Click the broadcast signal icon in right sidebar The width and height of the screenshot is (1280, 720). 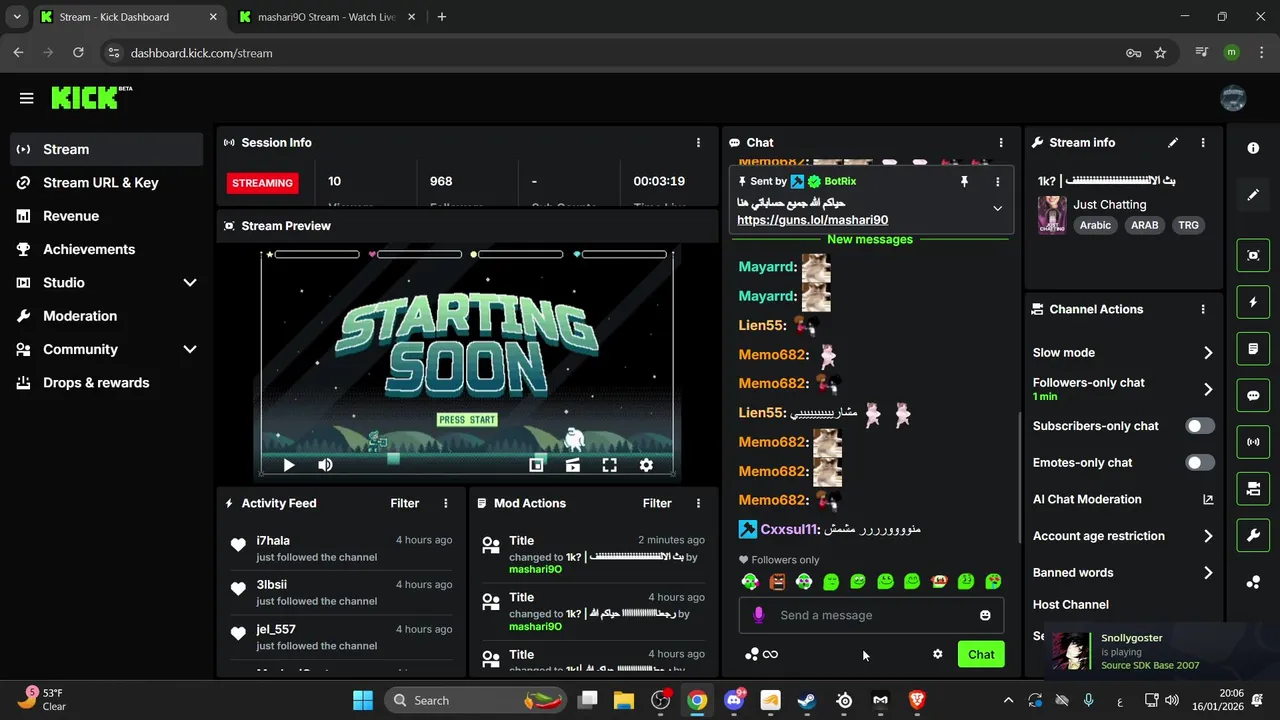[x=1253, y=441]
